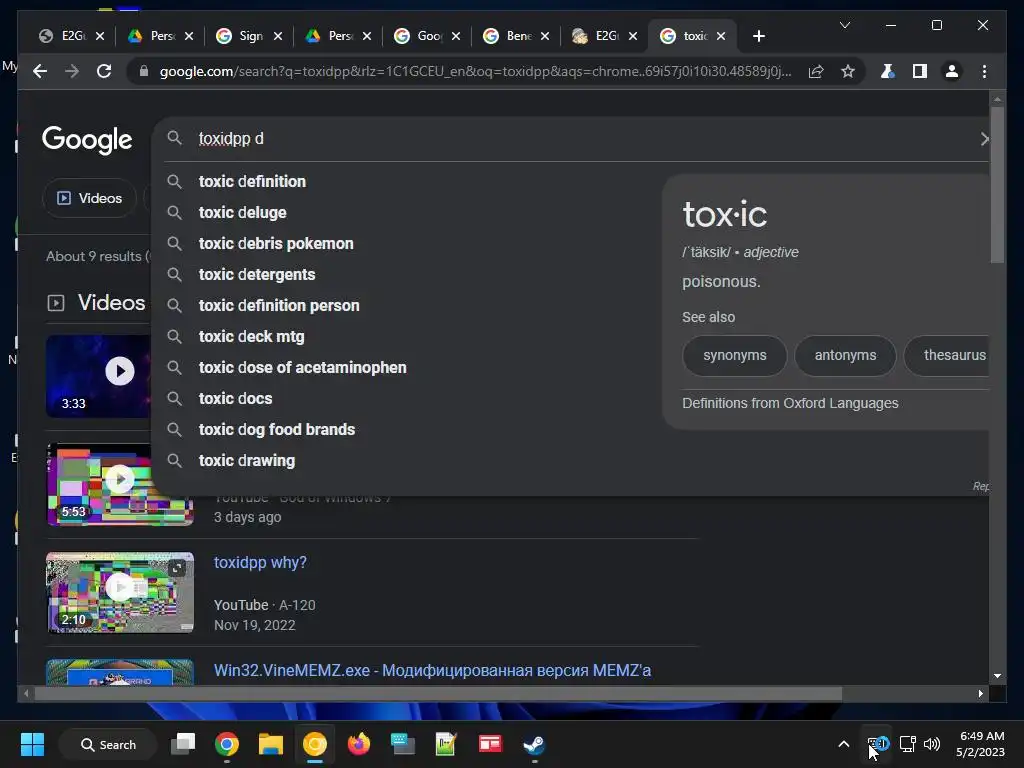
Task: Select suggestion toxic deck mtg
Action: pos(251,336)
